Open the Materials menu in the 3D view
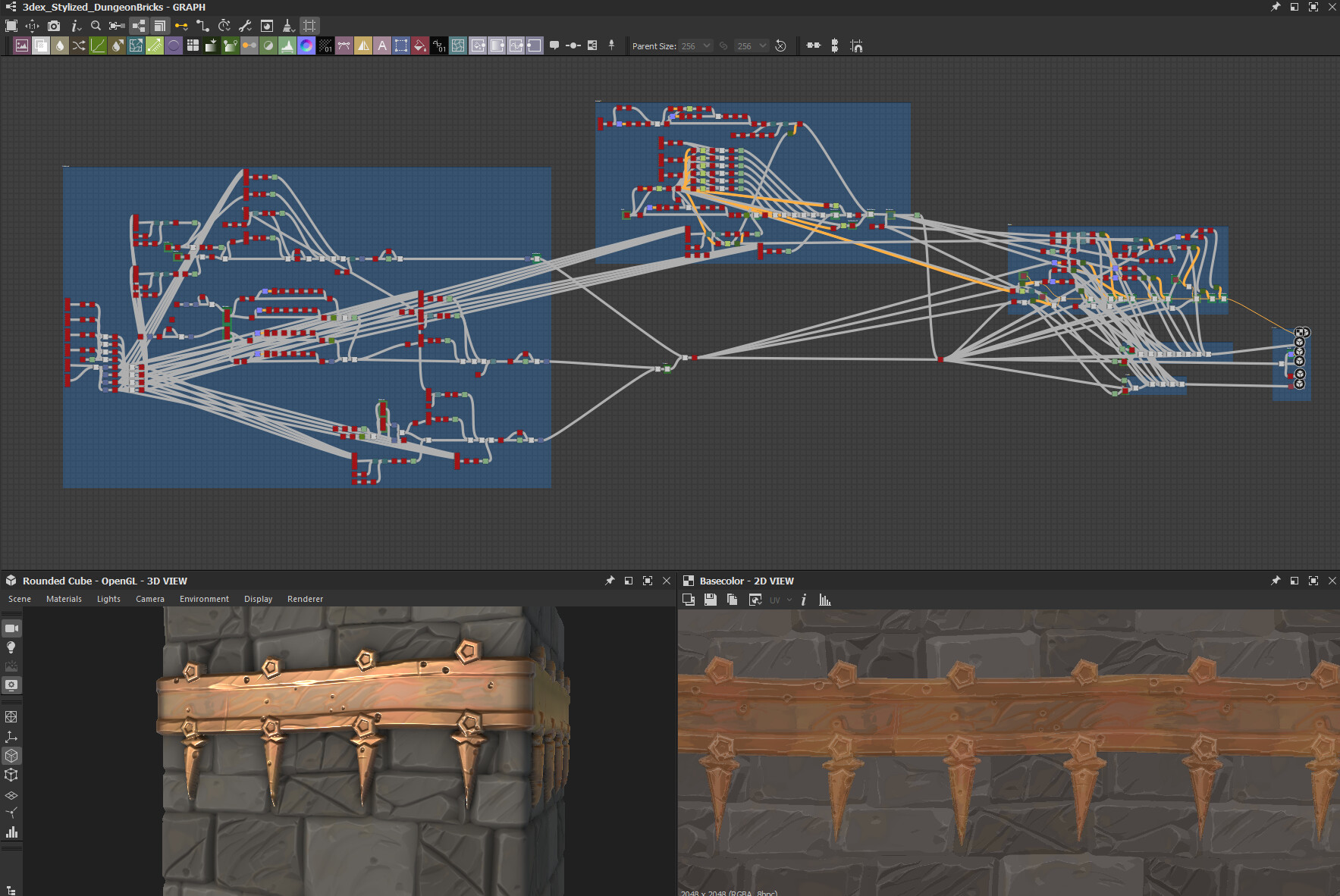Screen dimensions: 1340x896 click(64, 599)
